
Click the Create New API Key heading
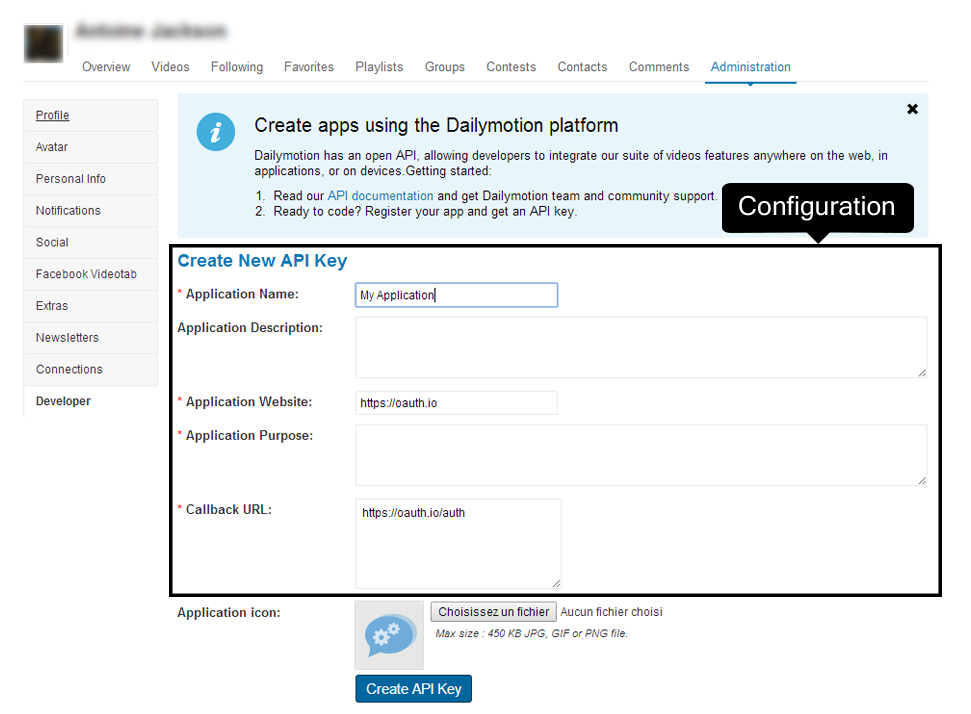(263, 261)
